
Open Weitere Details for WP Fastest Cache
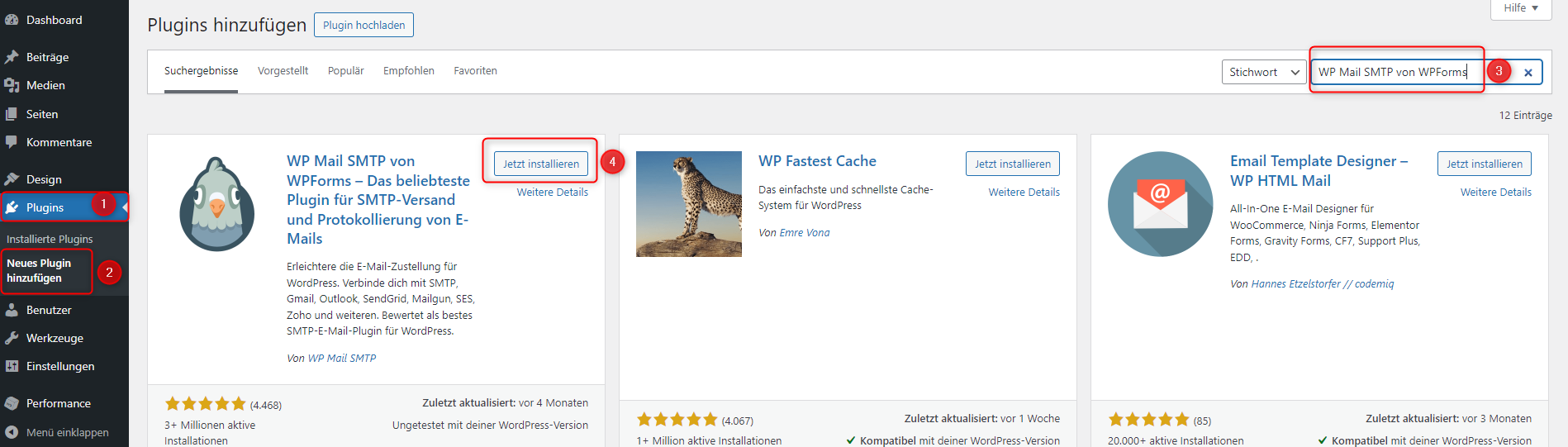click(1024, 193)
